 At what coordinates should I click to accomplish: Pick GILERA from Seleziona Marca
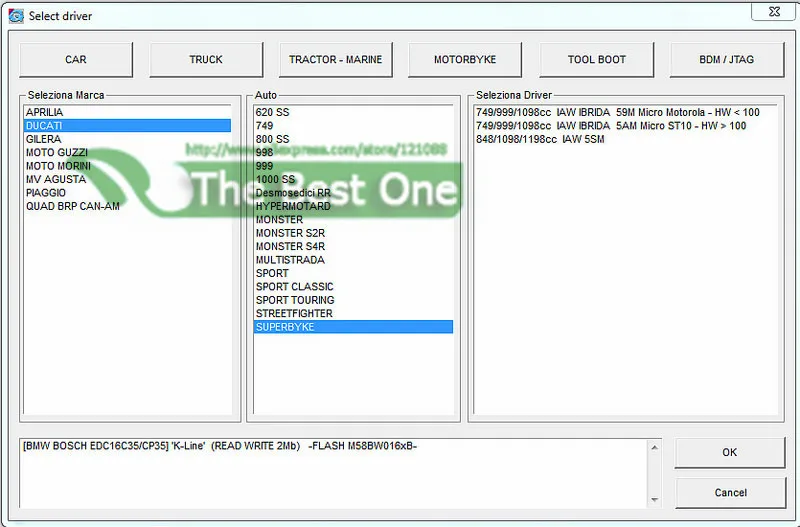pos(127,139)
